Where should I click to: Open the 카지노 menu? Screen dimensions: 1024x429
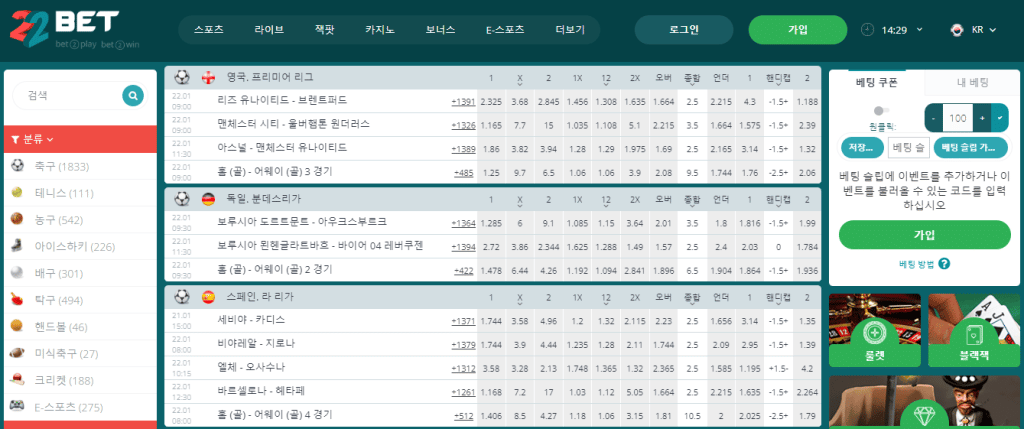click(x=379, y=29)
